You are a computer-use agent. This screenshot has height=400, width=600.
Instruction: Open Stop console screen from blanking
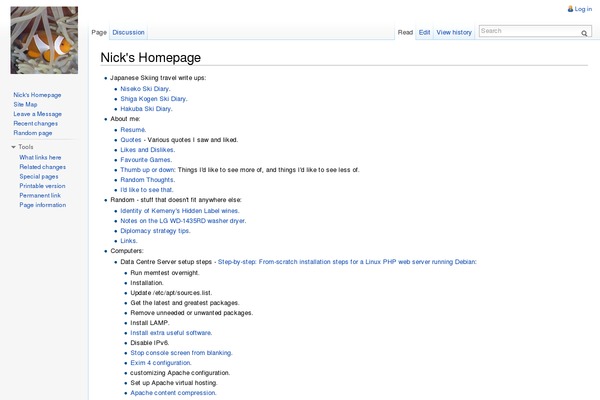click(181, 353)
